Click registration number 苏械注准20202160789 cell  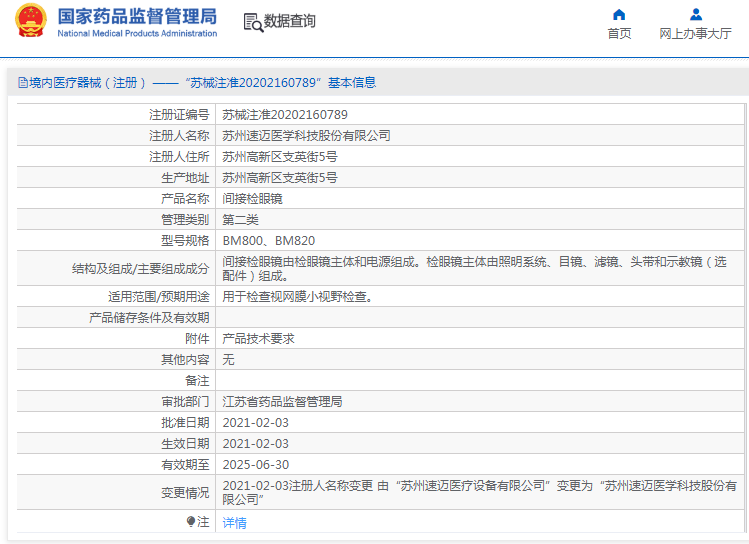click(285, 115)
